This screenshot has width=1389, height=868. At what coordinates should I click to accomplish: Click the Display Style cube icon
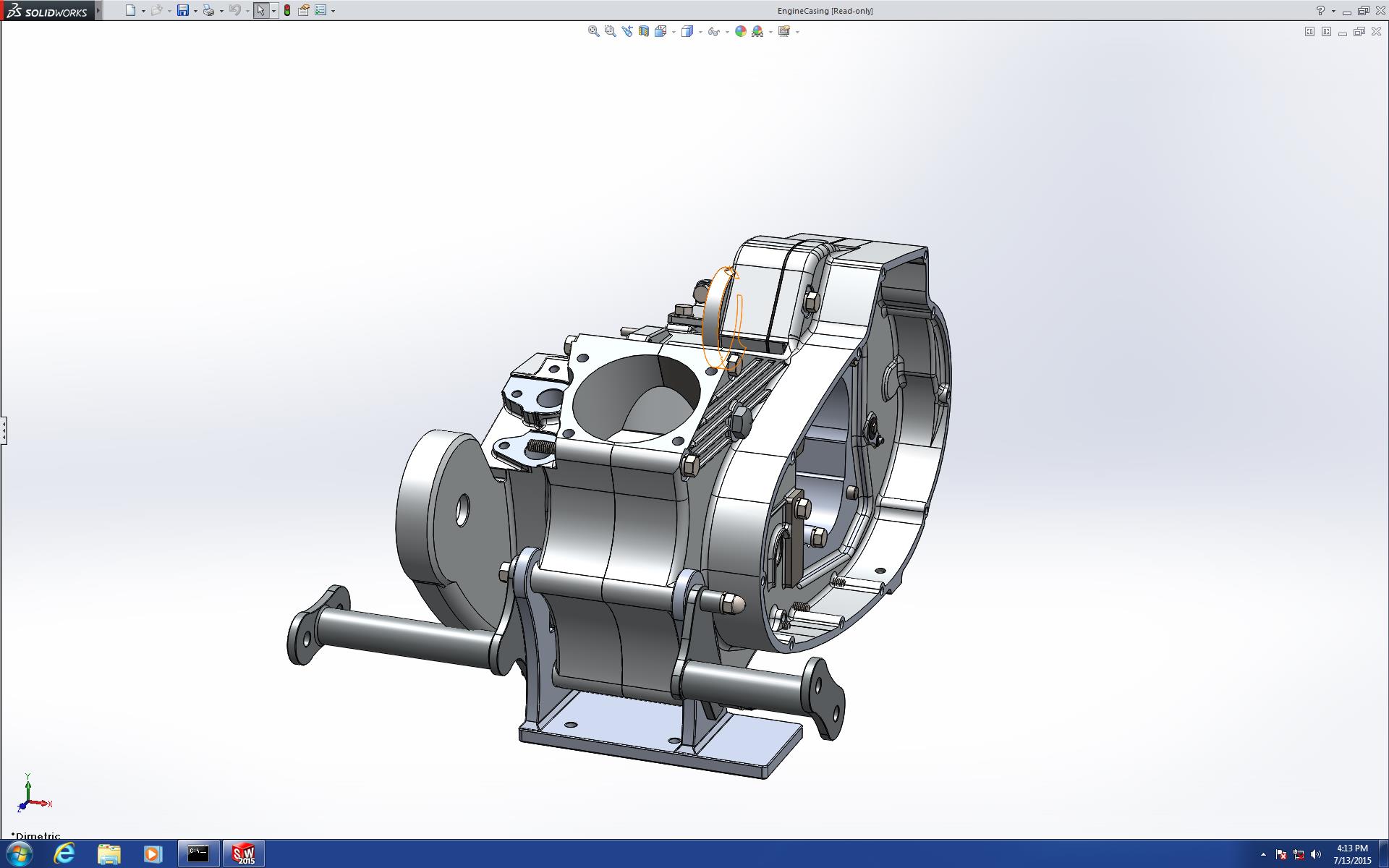tap(687, 31)
